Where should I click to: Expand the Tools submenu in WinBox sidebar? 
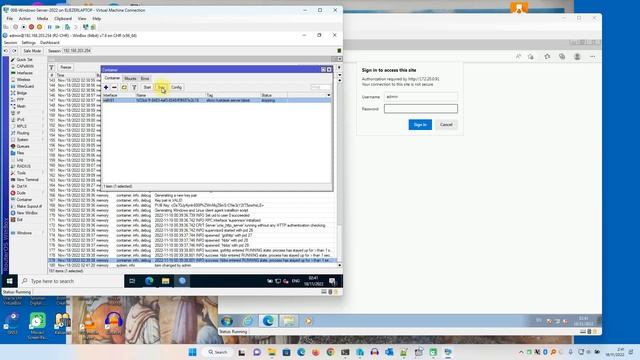tap(21, 173)
